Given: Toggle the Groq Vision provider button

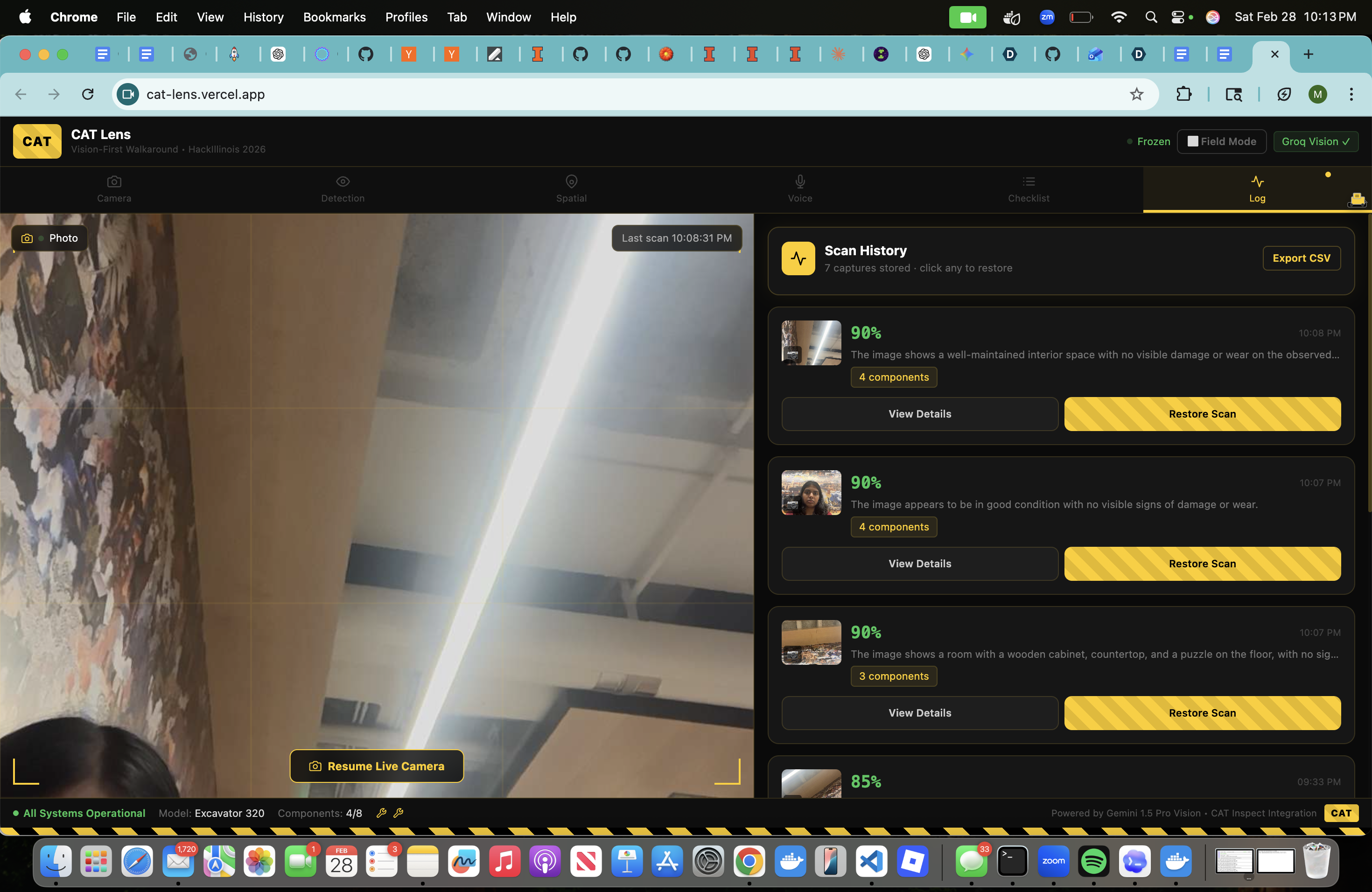Looking at the screenshot, I should 1315,141.
